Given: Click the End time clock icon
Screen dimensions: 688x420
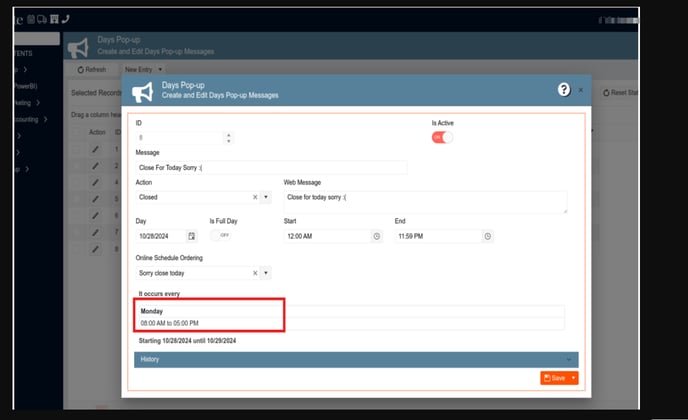Looking at the screenshot, I should (x=487, y=236).
